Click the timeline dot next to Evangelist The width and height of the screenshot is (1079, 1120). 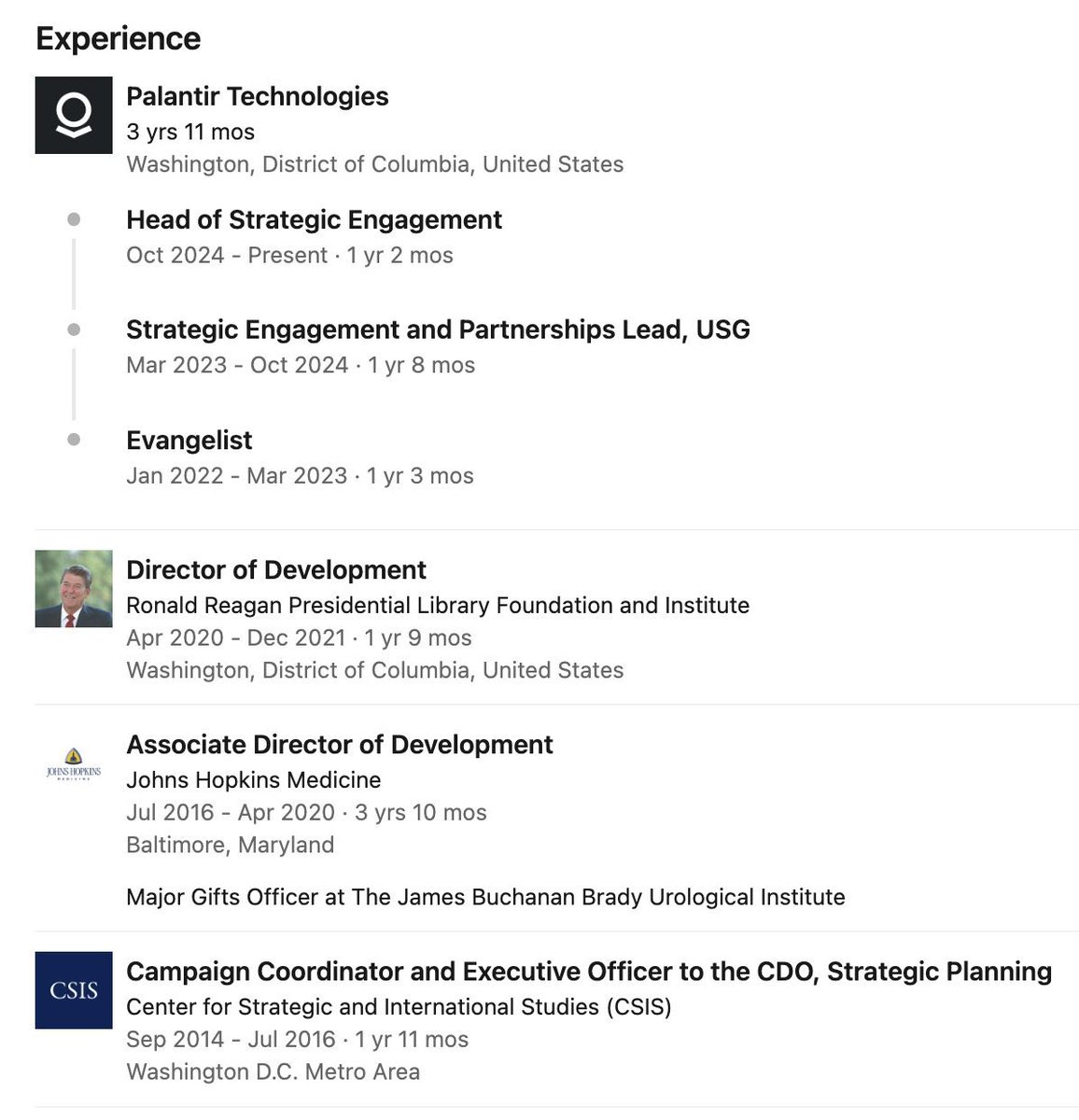pyautogui.click(x=74, y=440)
